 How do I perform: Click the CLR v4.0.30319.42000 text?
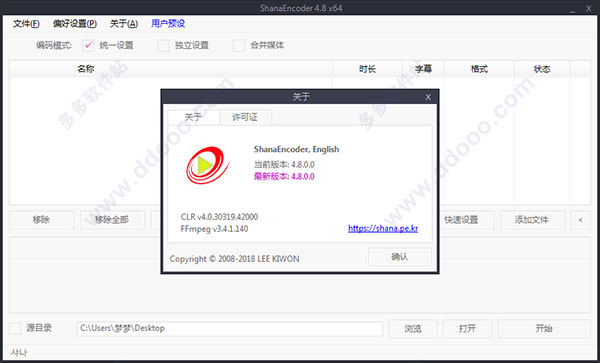pyautogui.click(x=219, y=217)
